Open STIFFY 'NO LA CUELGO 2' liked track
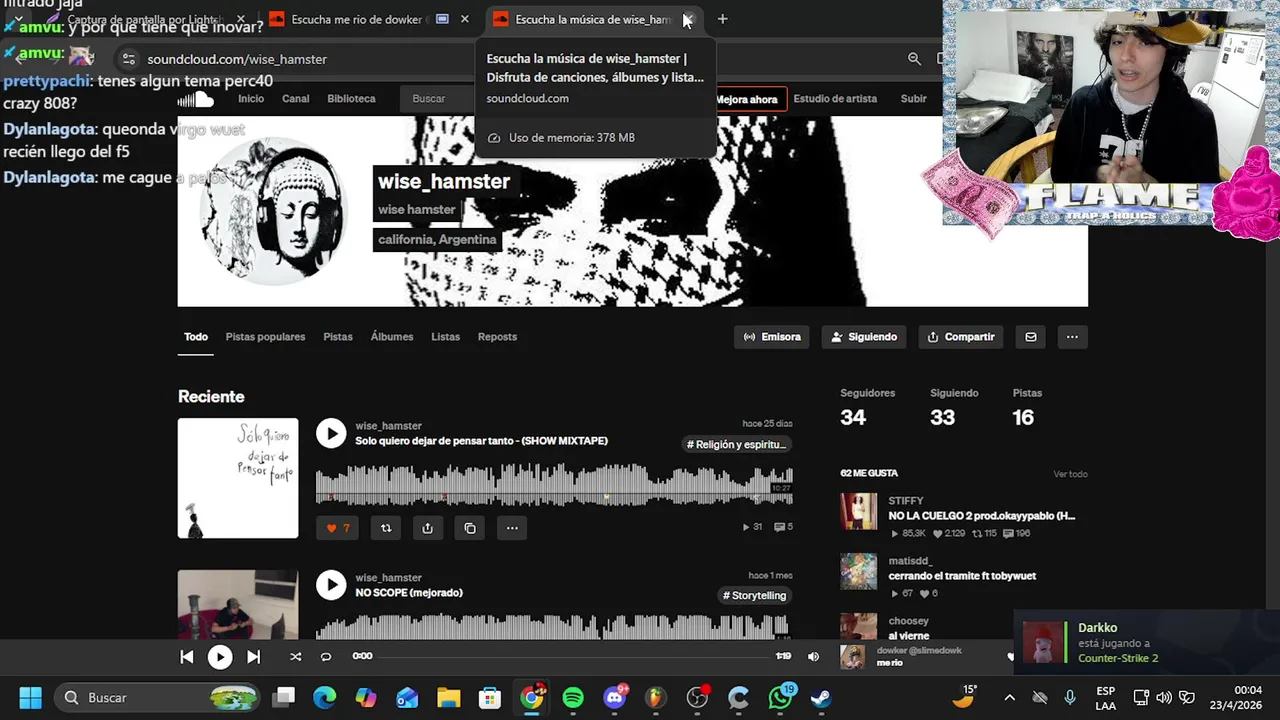Image resolution: width=1280 pixels, height=720 pixels. pyautogui.click(x=981, y=516)
